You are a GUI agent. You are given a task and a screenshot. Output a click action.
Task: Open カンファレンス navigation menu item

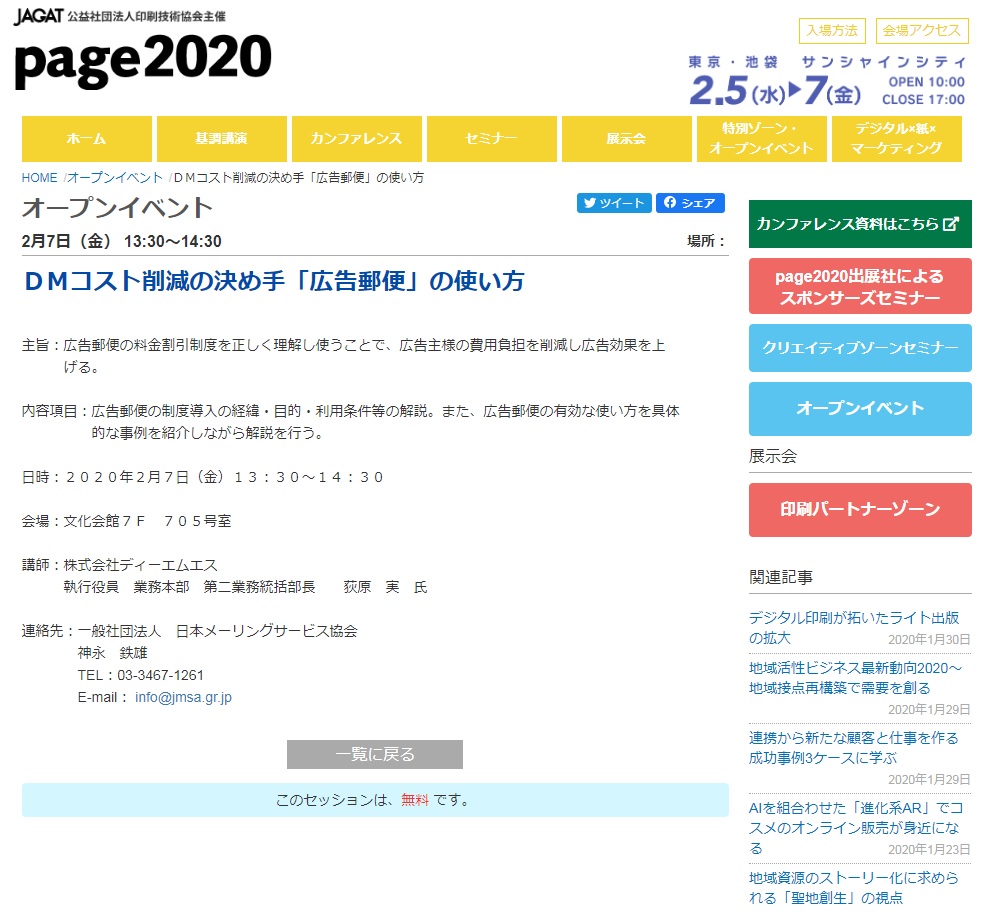pyautogui.click(x=357, y=139)
